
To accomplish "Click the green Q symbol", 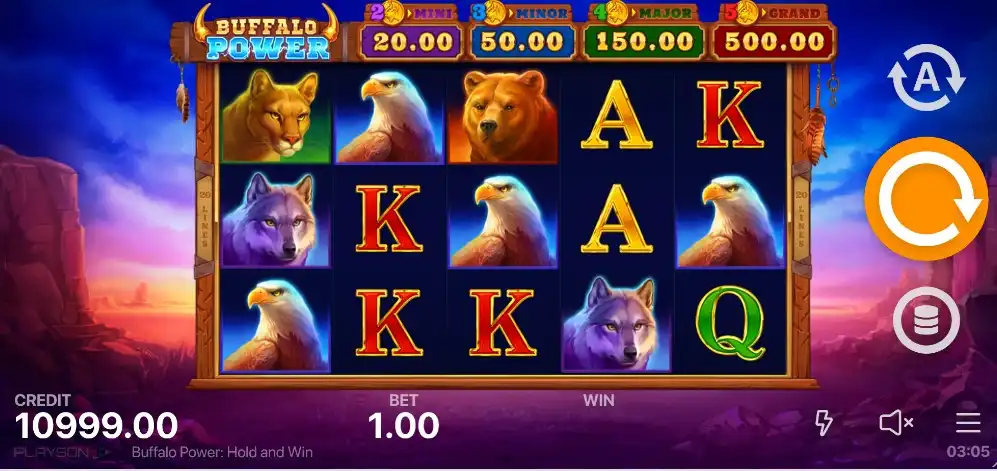I will (x=729, y=323).
